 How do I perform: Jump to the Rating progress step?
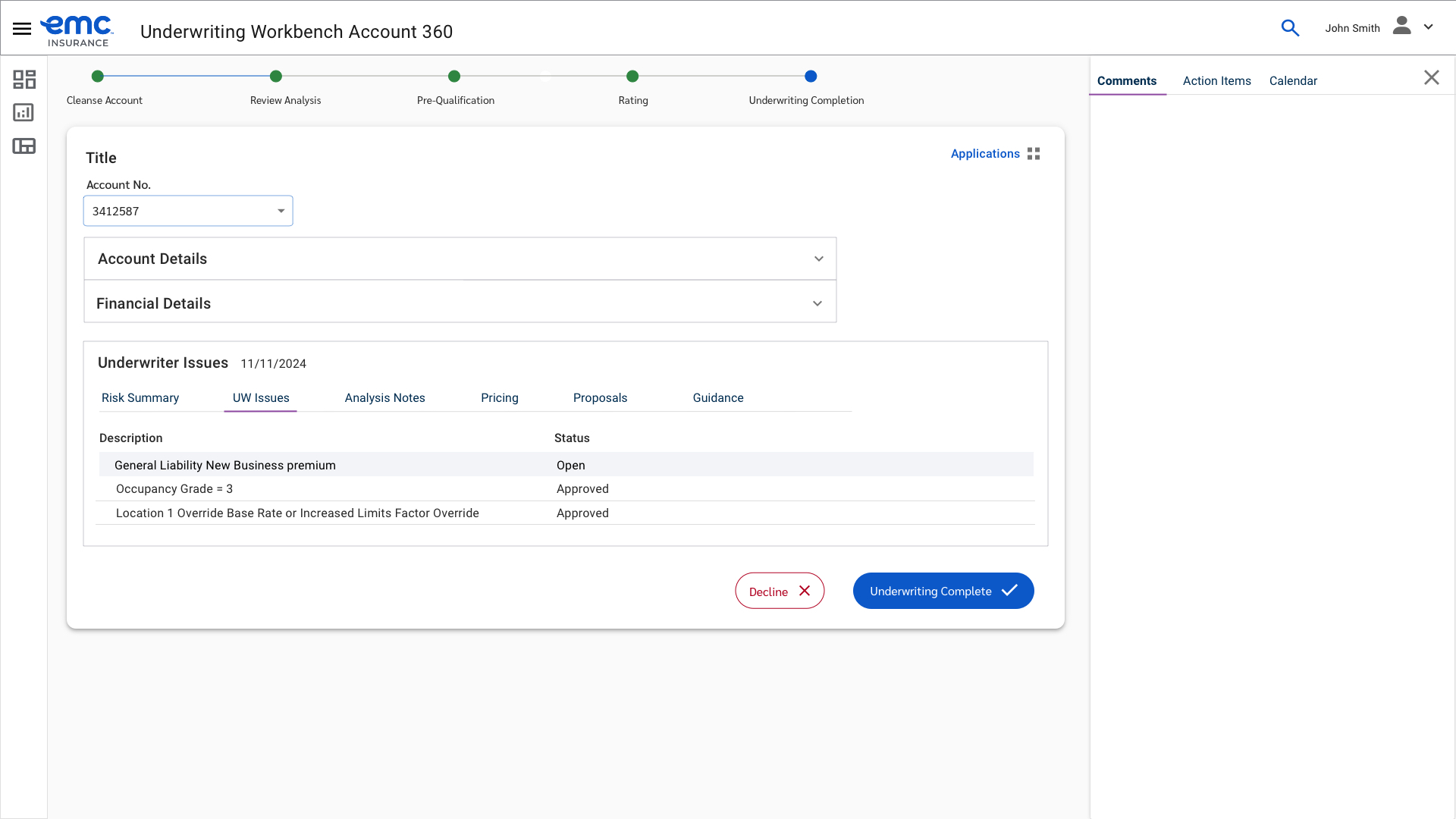632,77
